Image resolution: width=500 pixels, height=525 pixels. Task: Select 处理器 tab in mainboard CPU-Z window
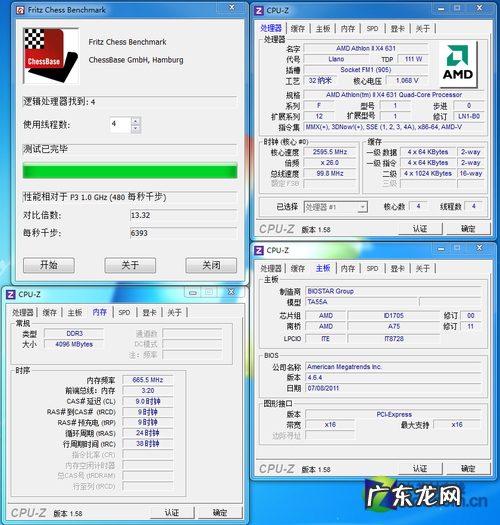[271, 269]
